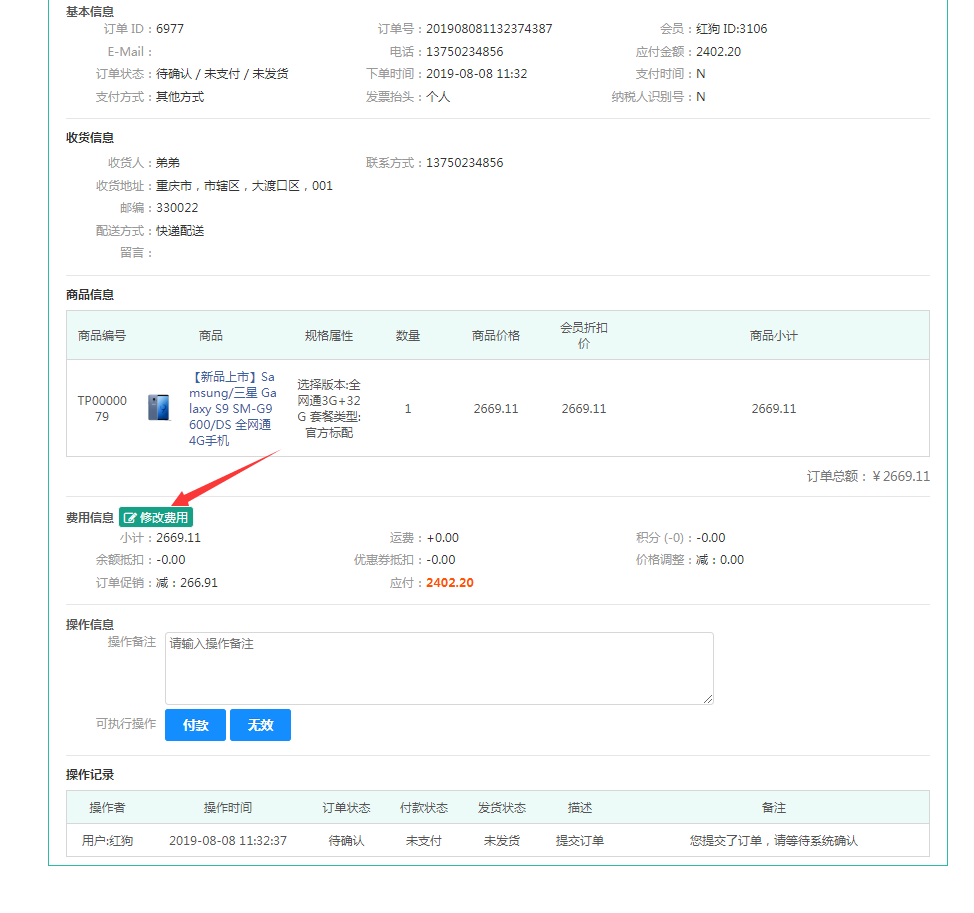Select the order number 201908081132374387
Screen dimensions: 974x913
point(489,29)
